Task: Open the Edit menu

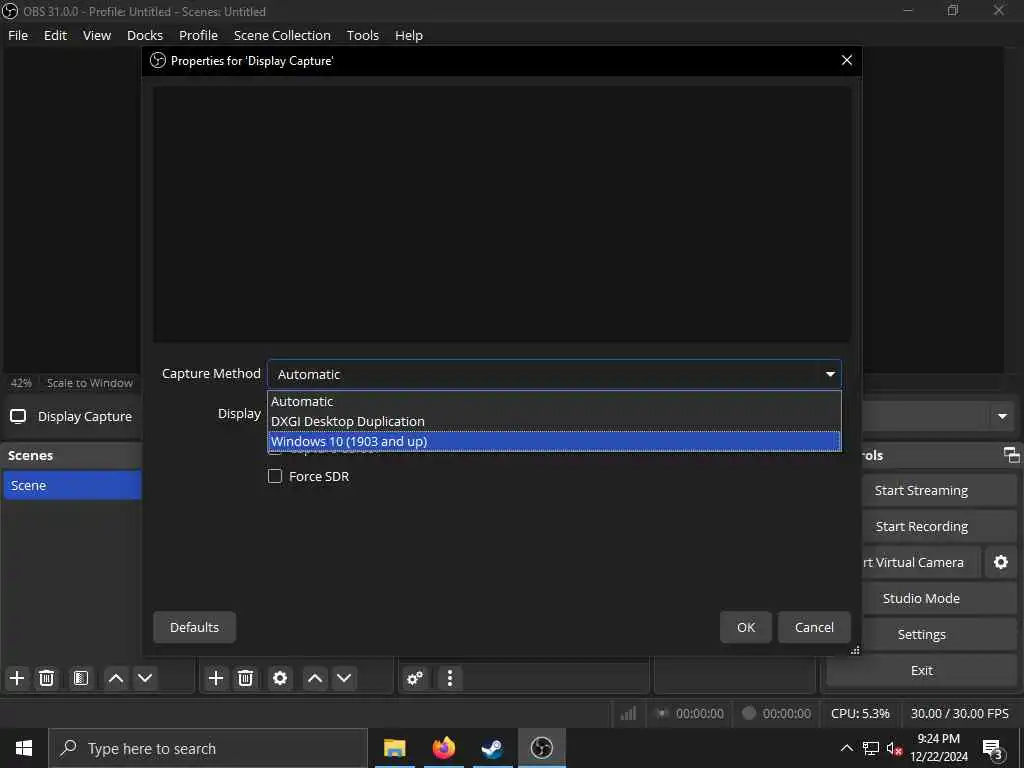Action: (x=56, y=35)
